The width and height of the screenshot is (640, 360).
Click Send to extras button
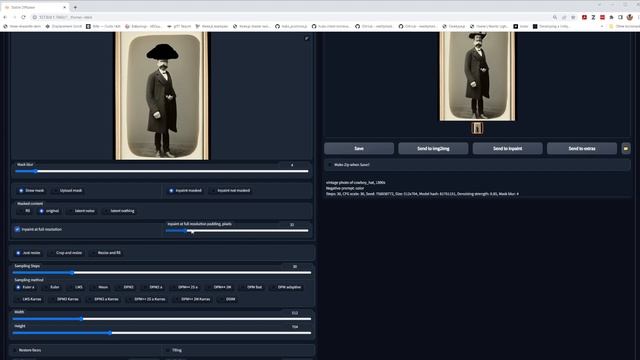coord(582,149)
